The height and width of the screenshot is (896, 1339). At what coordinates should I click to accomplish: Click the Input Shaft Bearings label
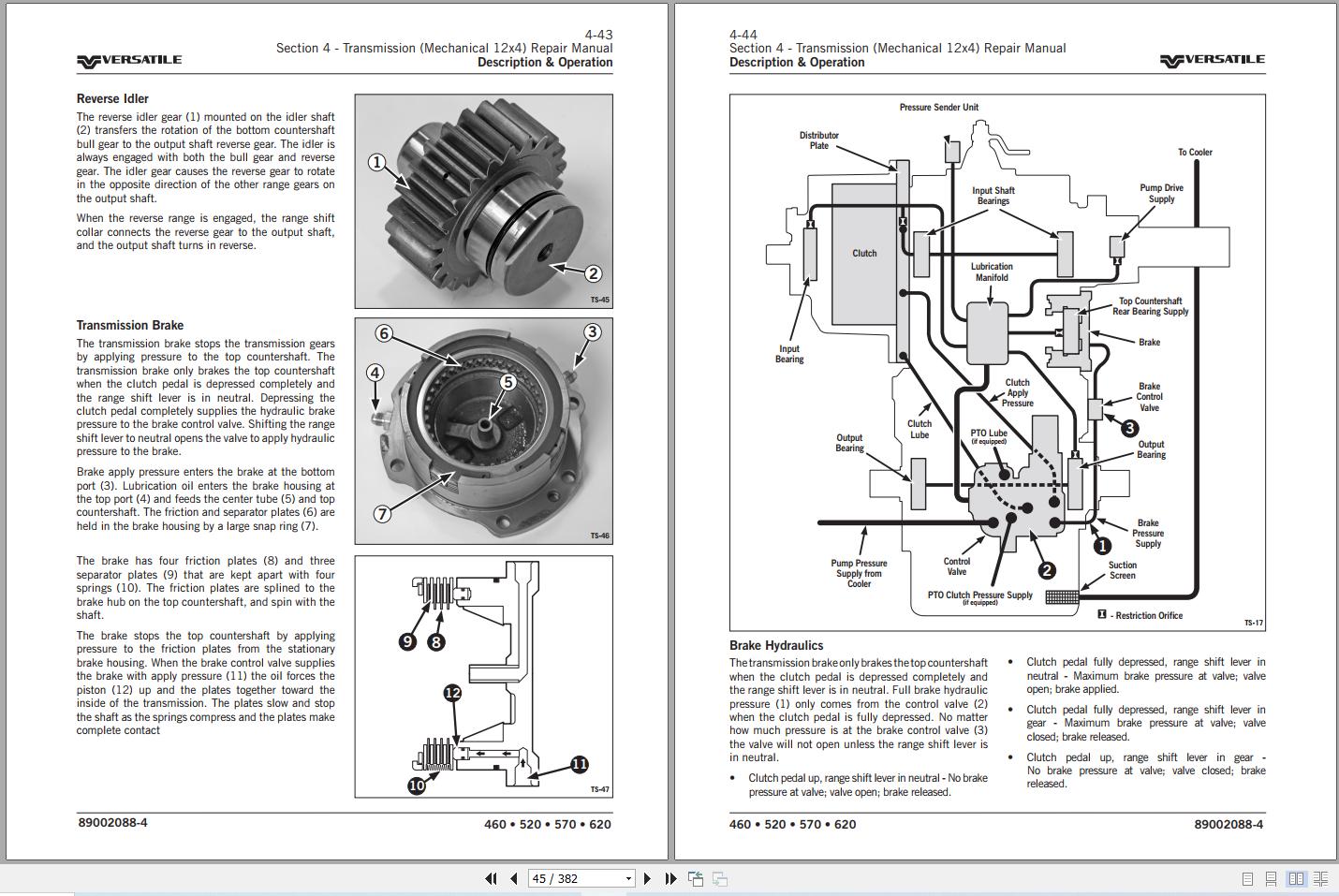pyautogui.click(x=993, y=196)
